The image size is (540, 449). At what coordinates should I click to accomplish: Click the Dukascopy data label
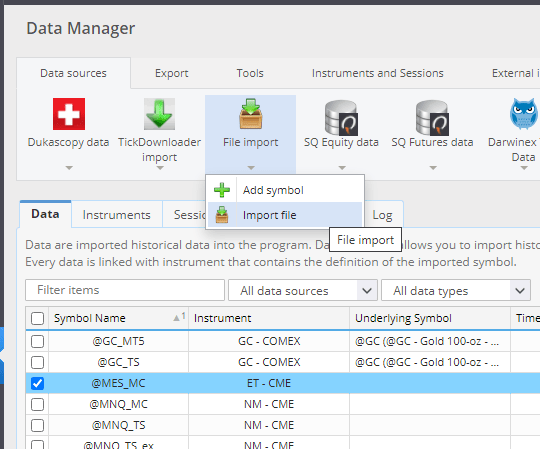tap(69, 142)
